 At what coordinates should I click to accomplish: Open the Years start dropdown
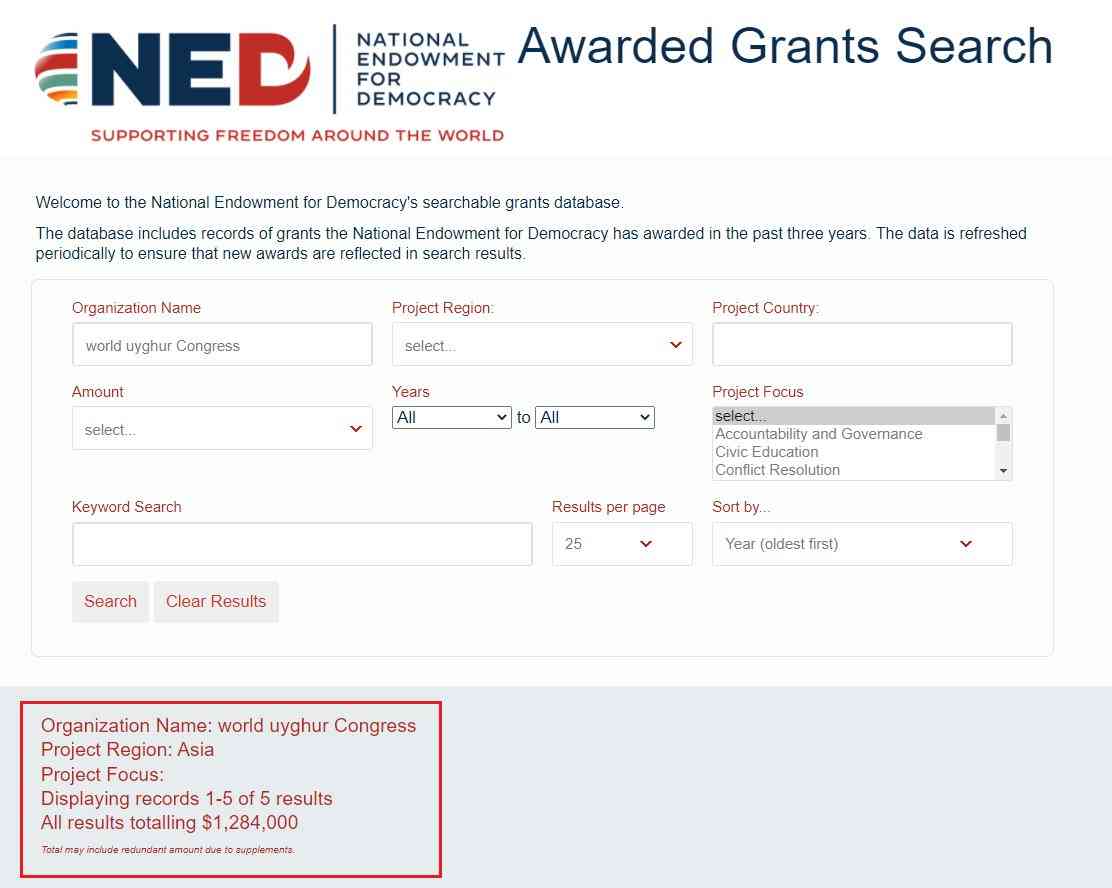tap(451, 418)
